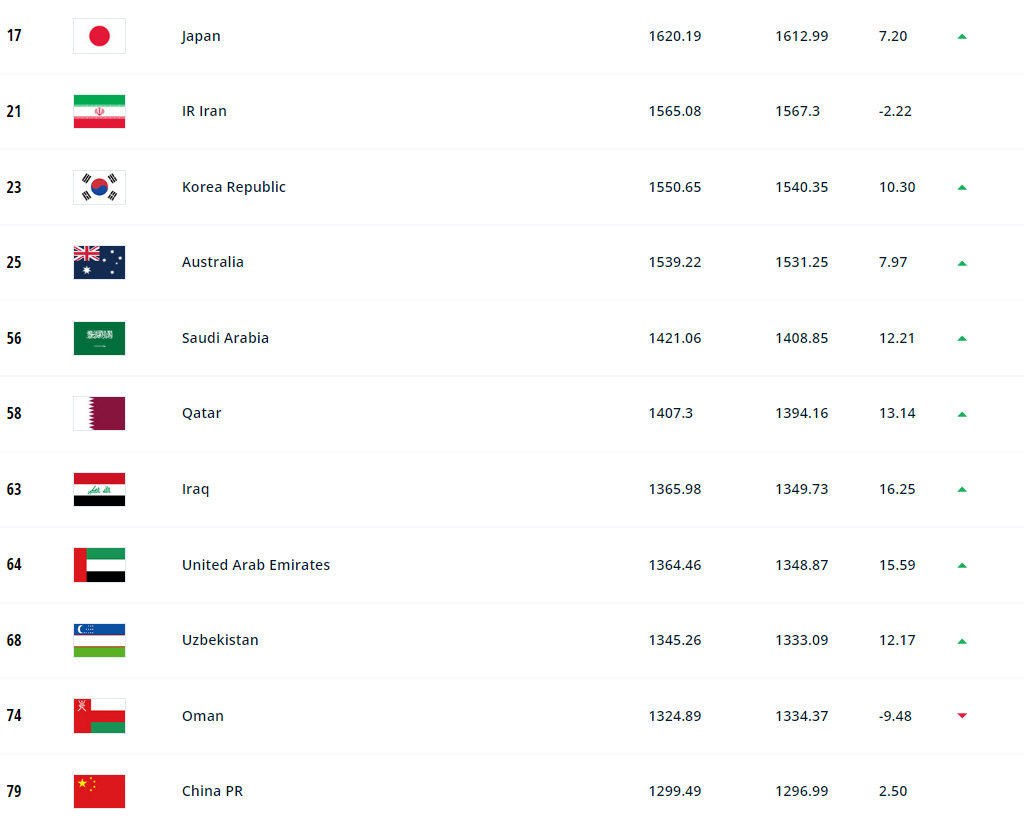Click Oman's red down arrow indicator
The image size is (1024, 827).
[962, 716]
